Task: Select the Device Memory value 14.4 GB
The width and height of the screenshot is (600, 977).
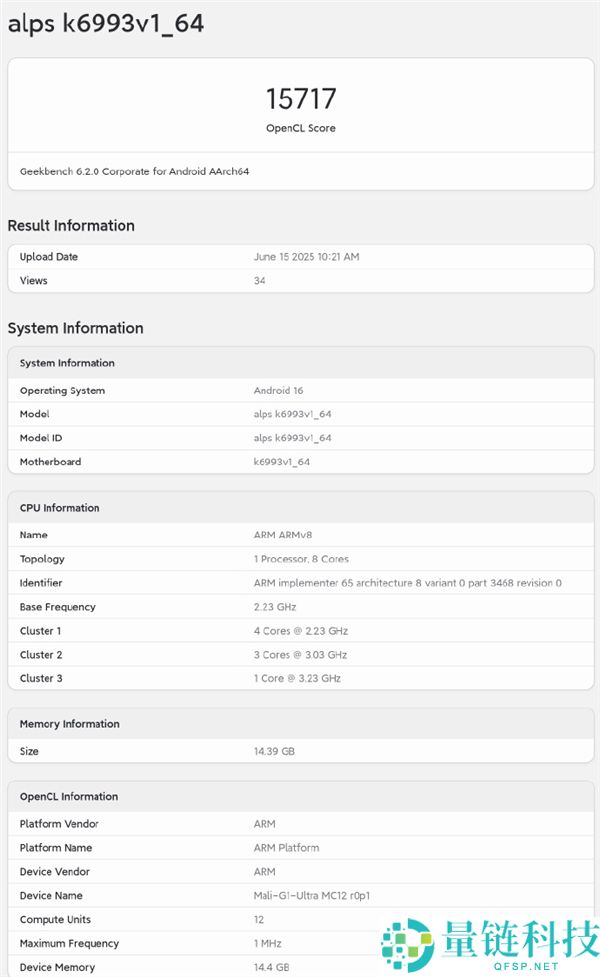Action: click(x=272, y=968)
